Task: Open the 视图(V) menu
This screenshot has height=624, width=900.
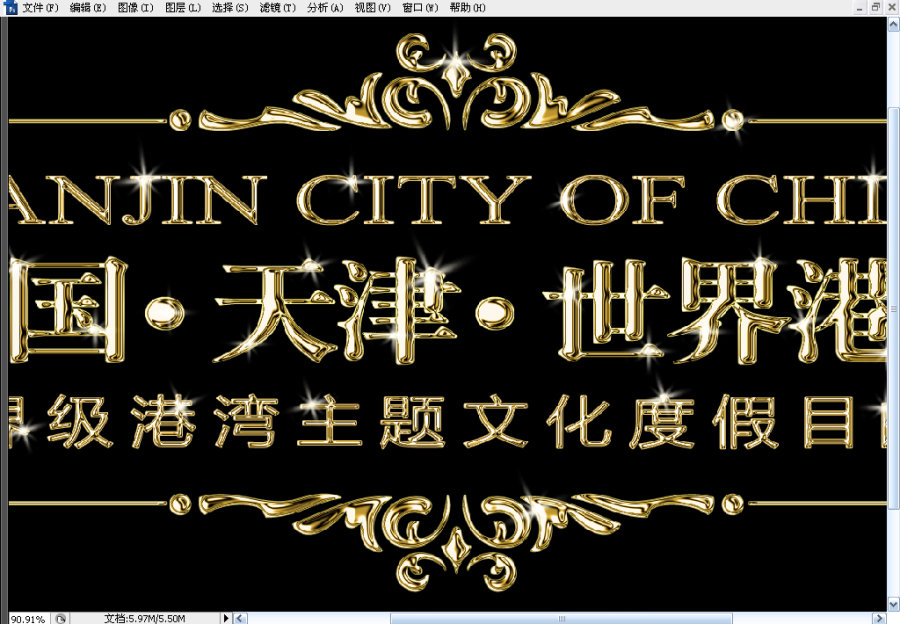Action: point(372,7)
